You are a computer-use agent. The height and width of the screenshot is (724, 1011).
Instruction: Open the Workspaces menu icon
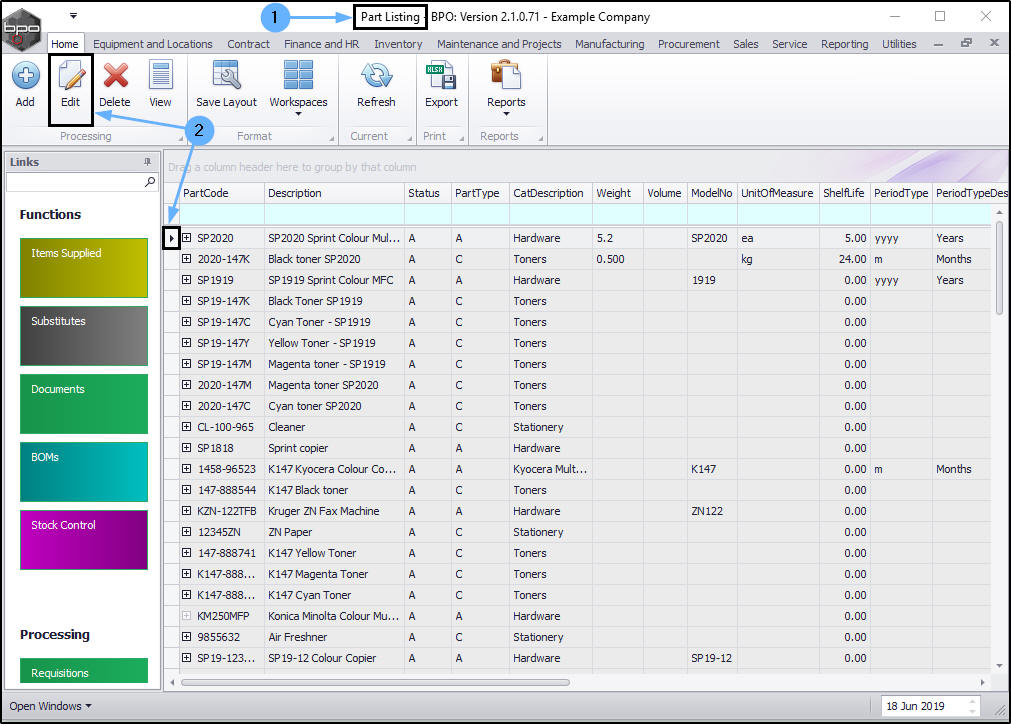click(299, 75)
